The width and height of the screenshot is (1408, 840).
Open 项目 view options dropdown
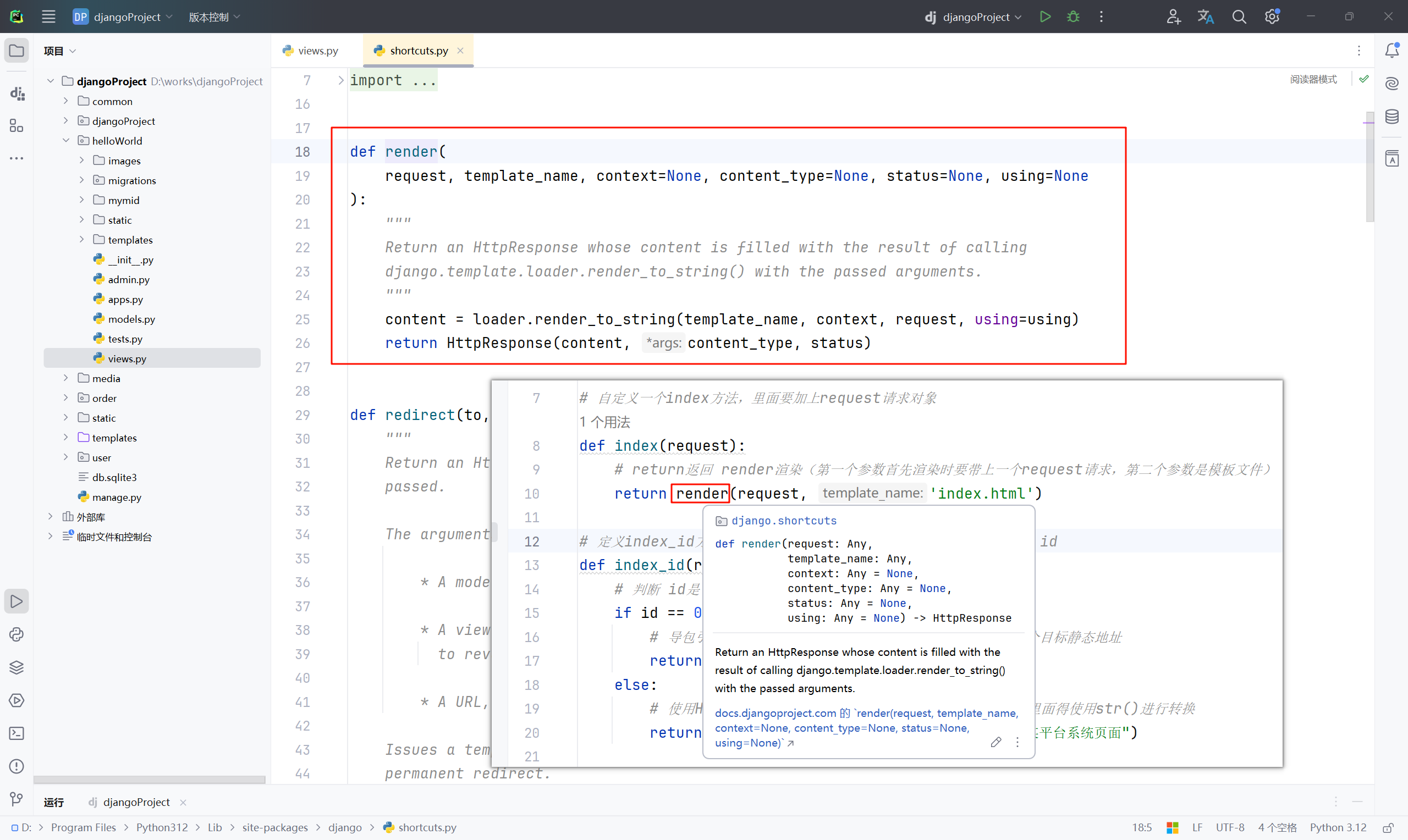click(59, 51)
